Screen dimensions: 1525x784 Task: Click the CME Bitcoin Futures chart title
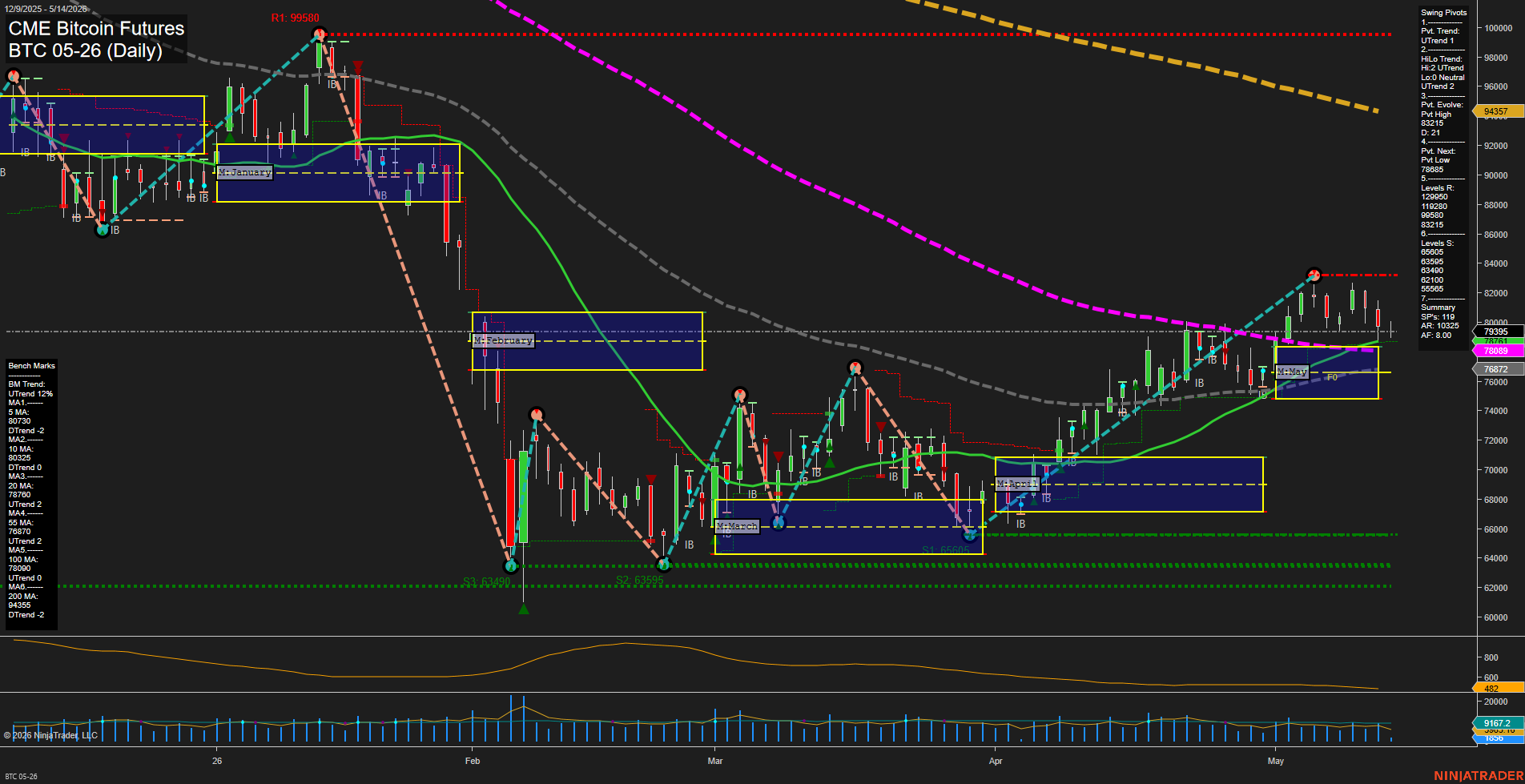click(x=96, y=28)
